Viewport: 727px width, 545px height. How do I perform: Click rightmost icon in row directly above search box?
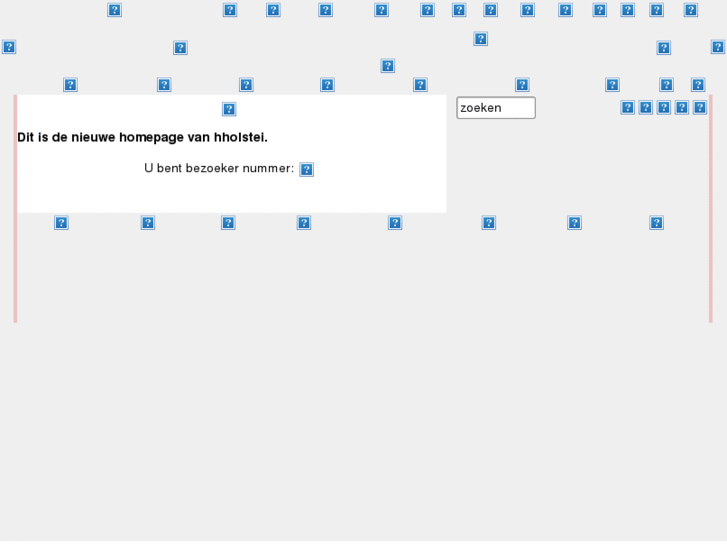click(698, 85)
